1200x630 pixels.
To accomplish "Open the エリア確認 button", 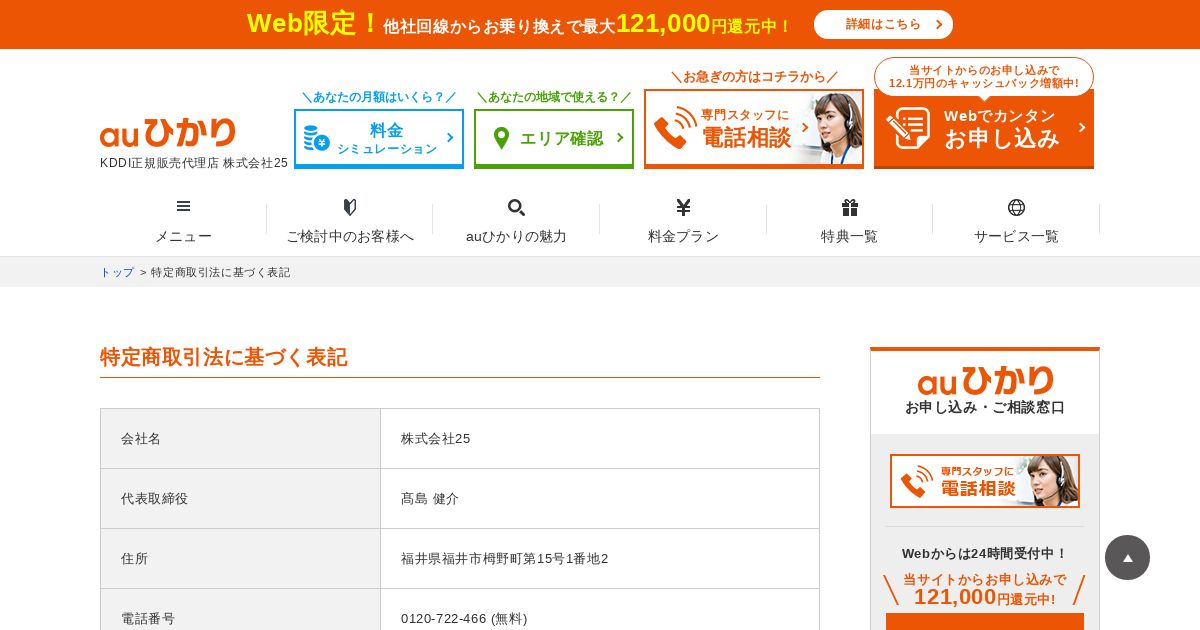I will click(554, 138).
